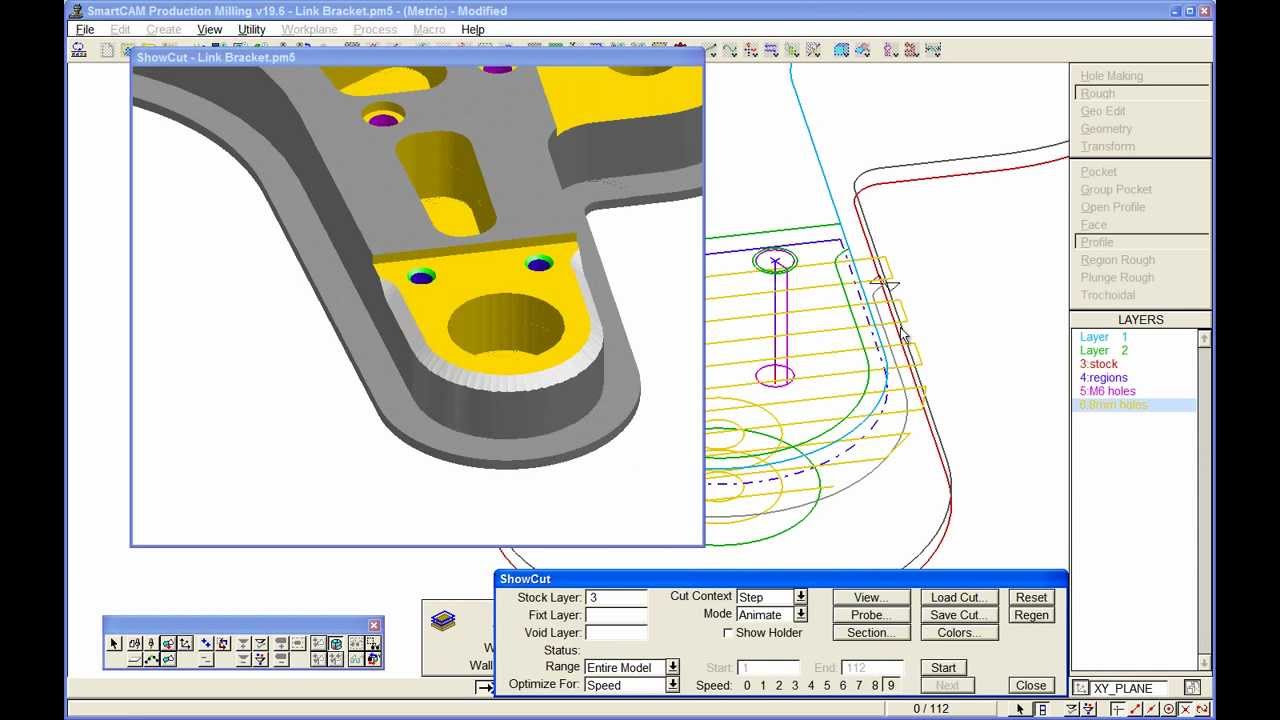Open the View menu

pos(209,30)
